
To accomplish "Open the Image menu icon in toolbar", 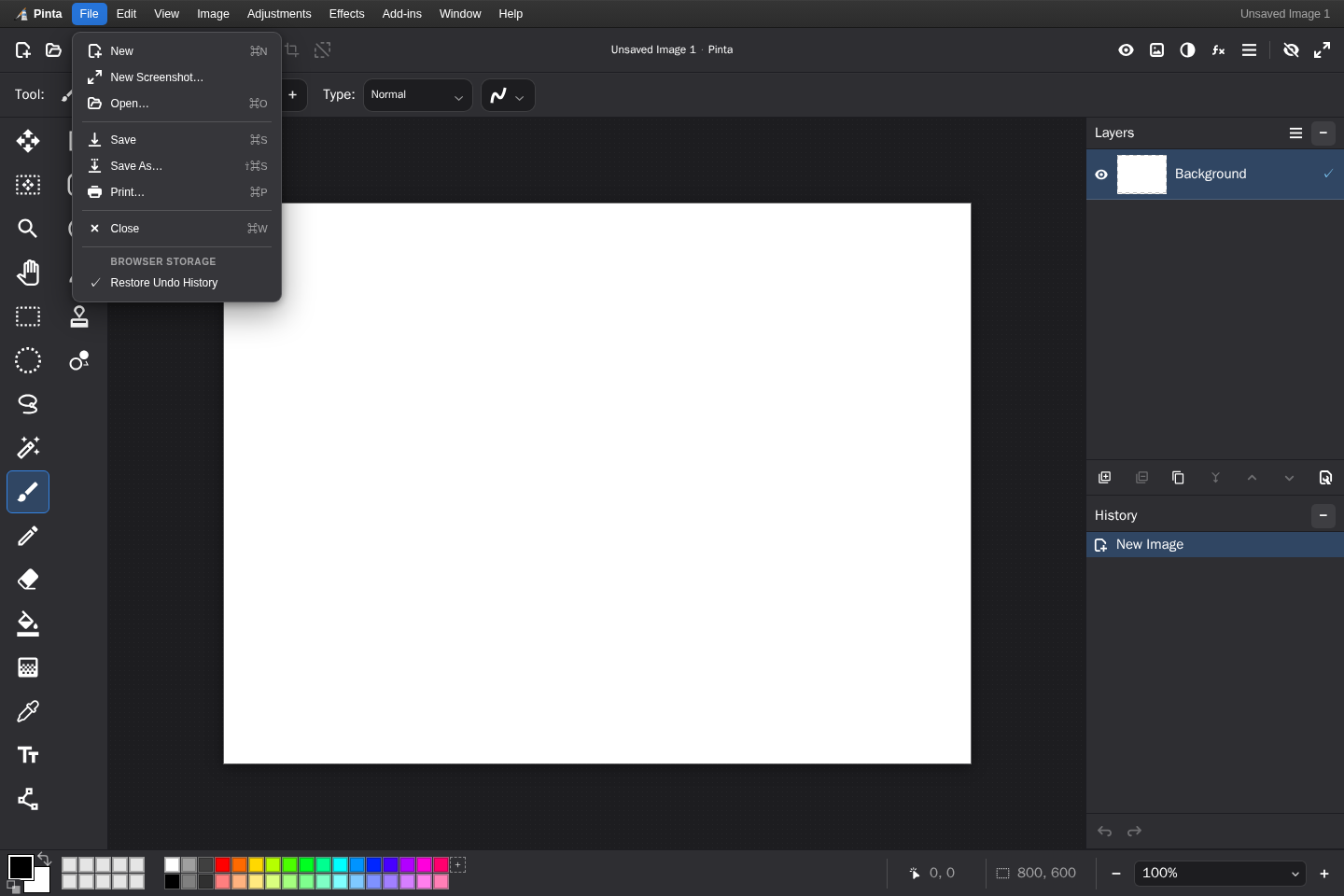I will pyautogui.click(x=1157, y=50).
